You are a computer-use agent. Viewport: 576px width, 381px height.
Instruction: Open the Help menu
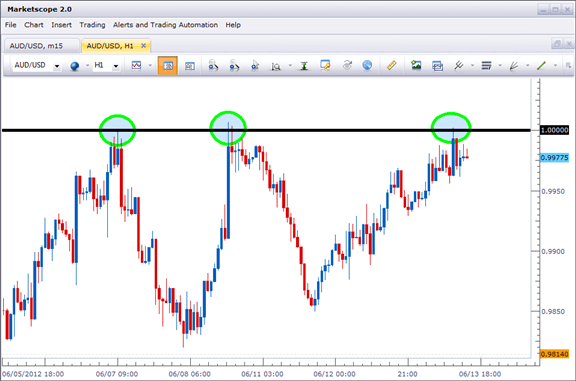tap(233, 25)
